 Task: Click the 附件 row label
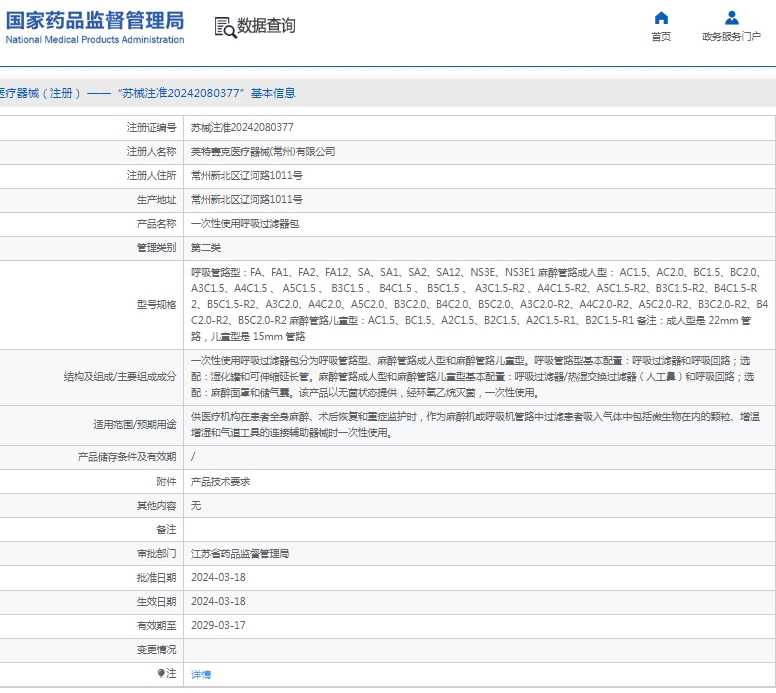click(166, 481)
